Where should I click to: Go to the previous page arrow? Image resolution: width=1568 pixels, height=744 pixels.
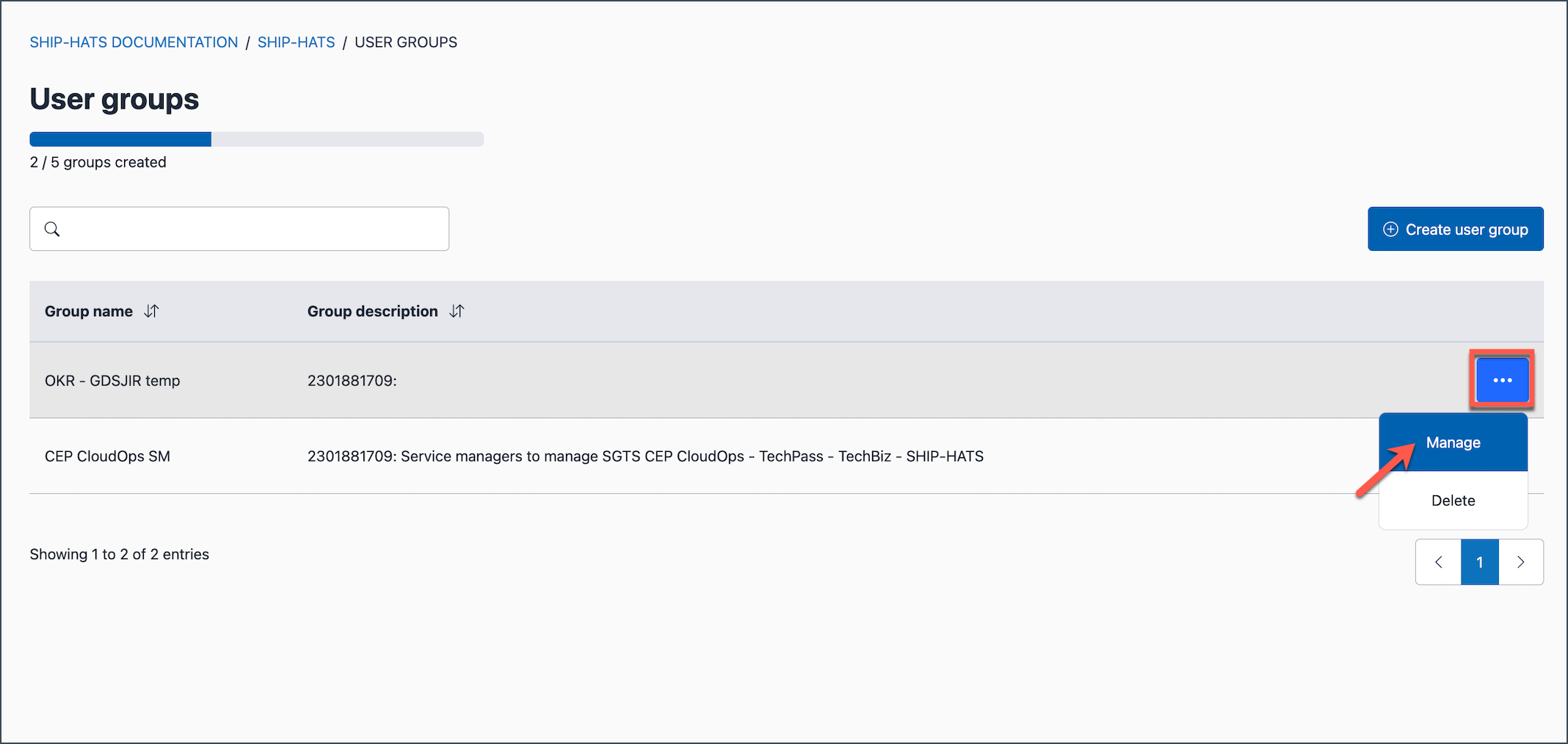click(1438, 562)
